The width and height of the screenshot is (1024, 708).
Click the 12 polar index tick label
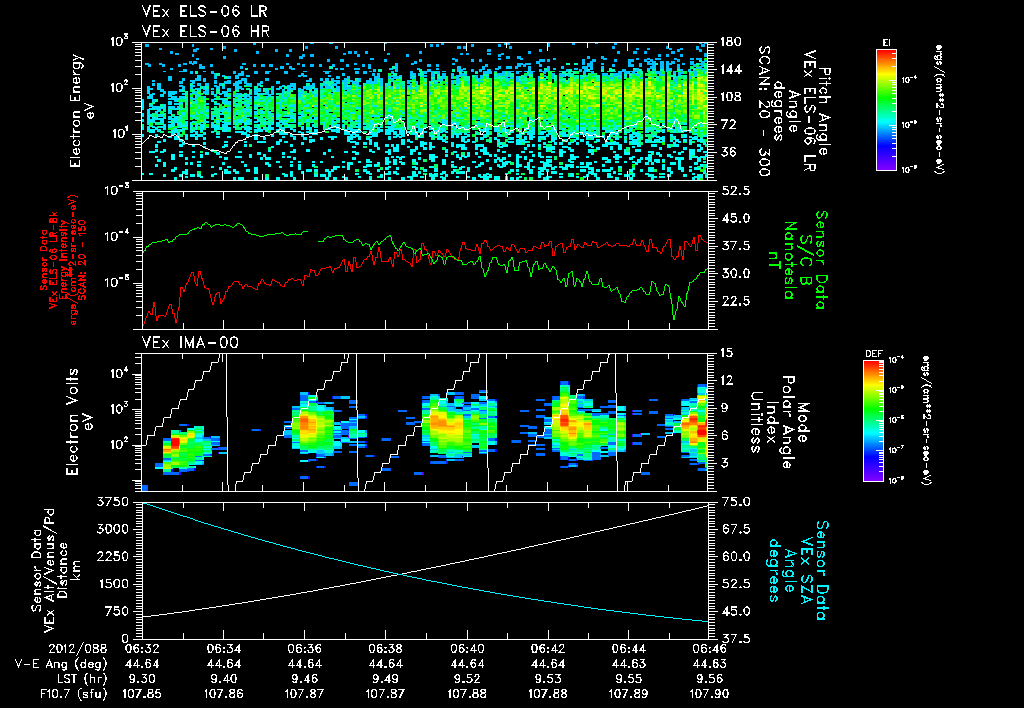pyautogui.click(x=726, y=380)
